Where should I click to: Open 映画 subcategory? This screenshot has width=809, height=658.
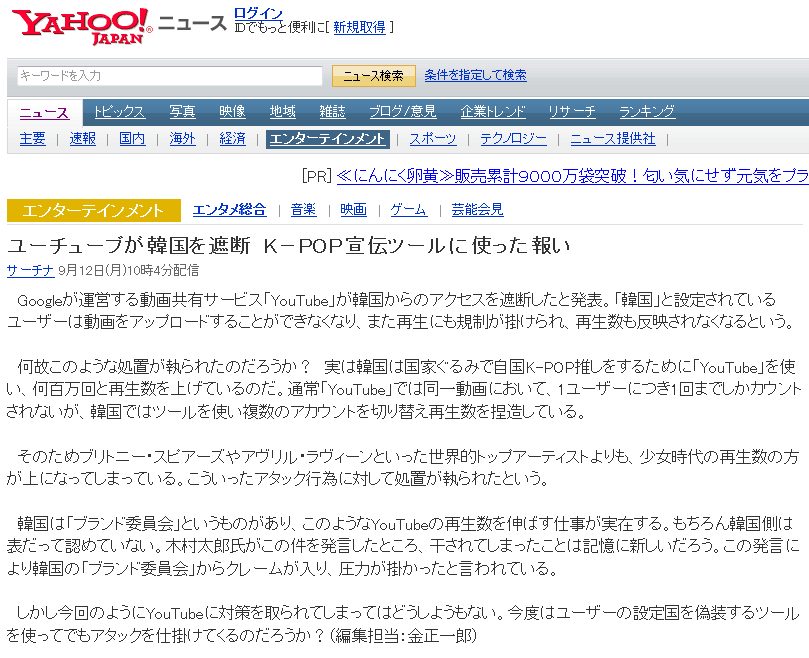353,210
